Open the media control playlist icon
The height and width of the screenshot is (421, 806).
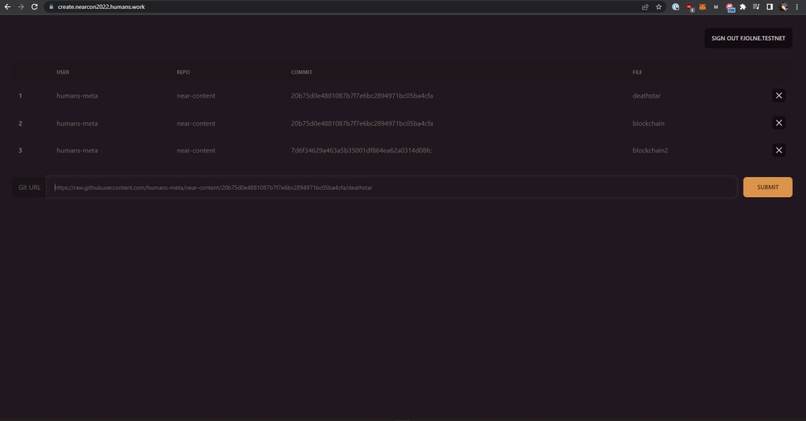[x=756, y=7]
